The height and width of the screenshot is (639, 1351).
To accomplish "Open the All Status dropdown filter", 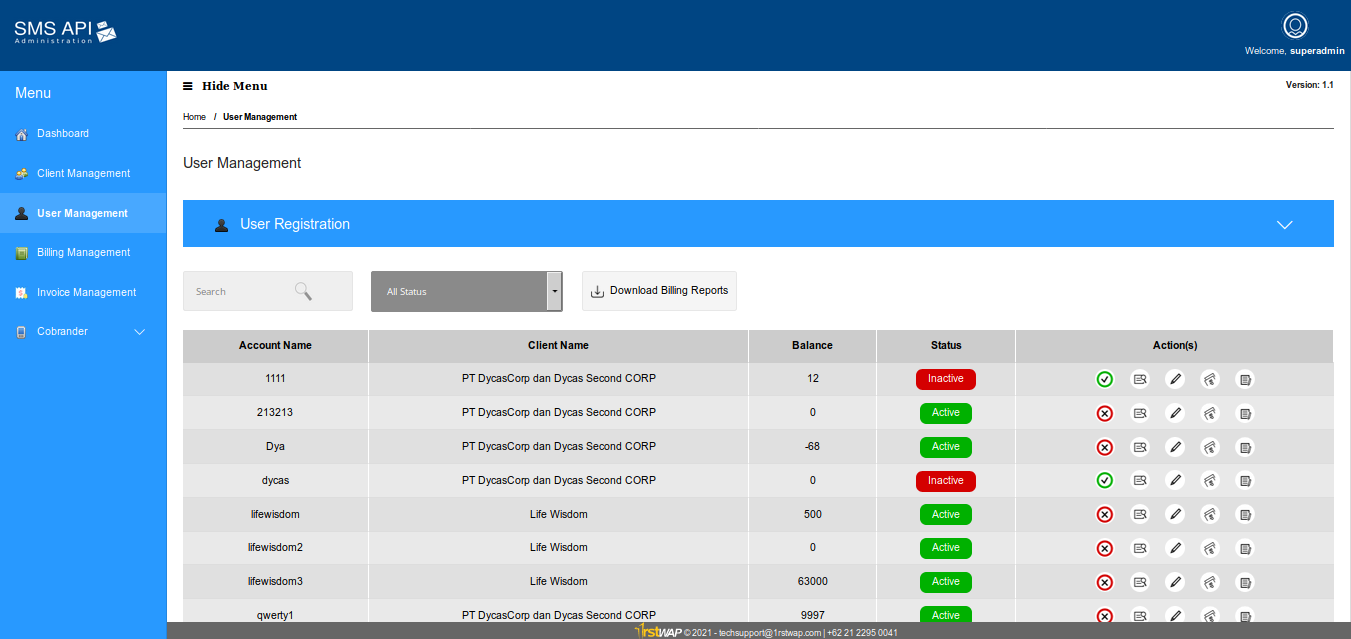I will click(x=467, y=291).
